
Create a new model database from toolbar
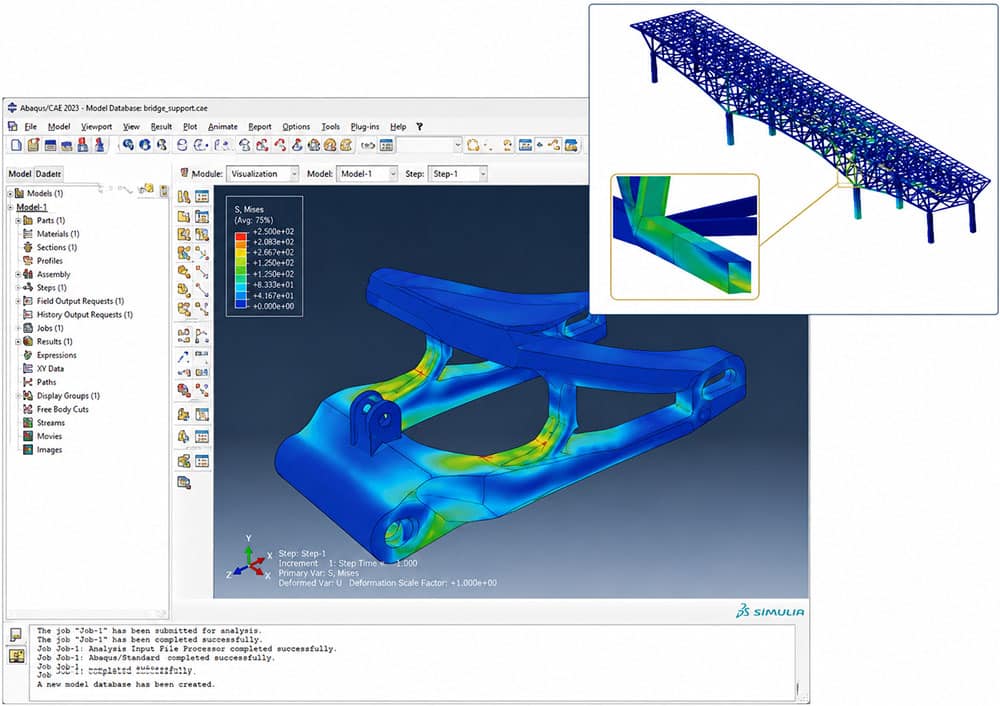17,145
